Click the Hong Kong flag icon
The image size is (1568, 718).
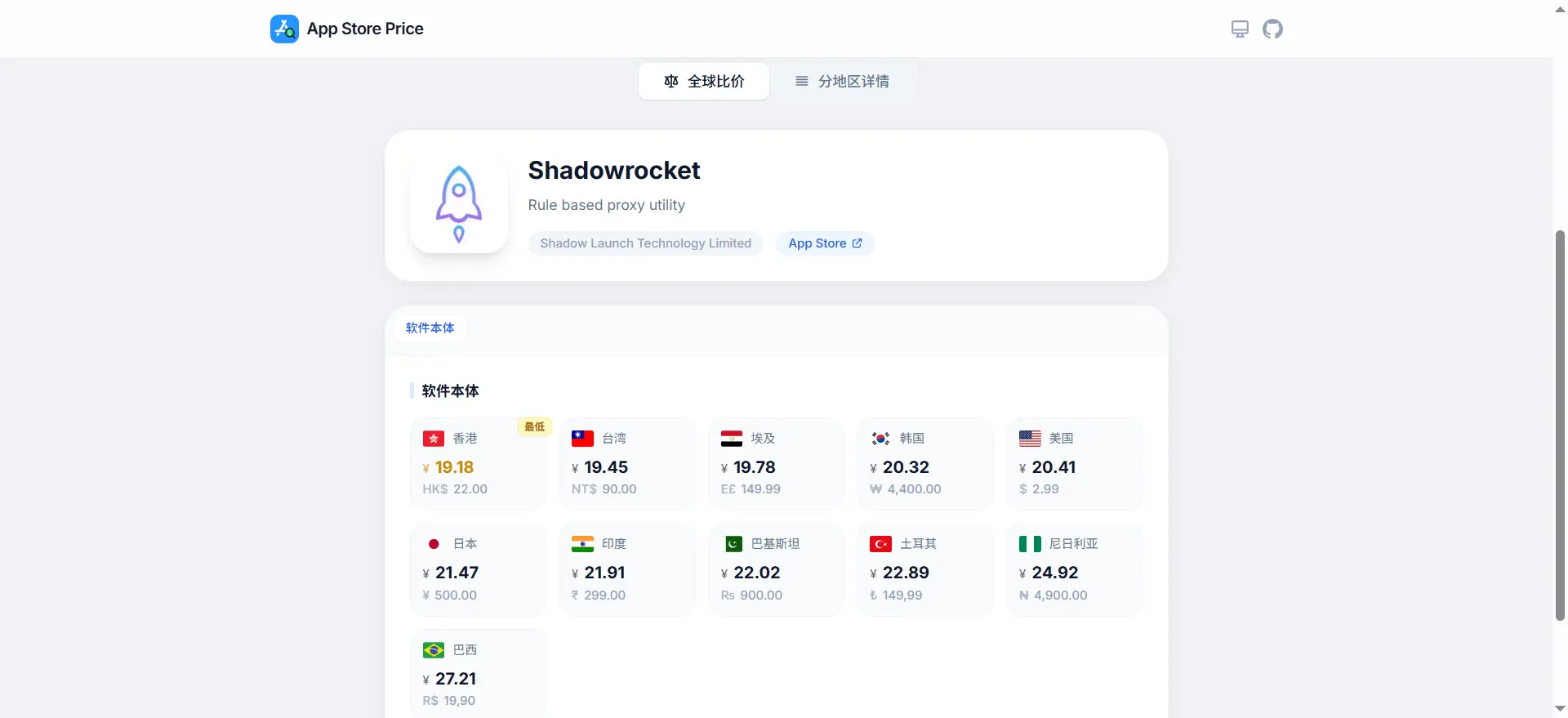(x=434, y=439)
